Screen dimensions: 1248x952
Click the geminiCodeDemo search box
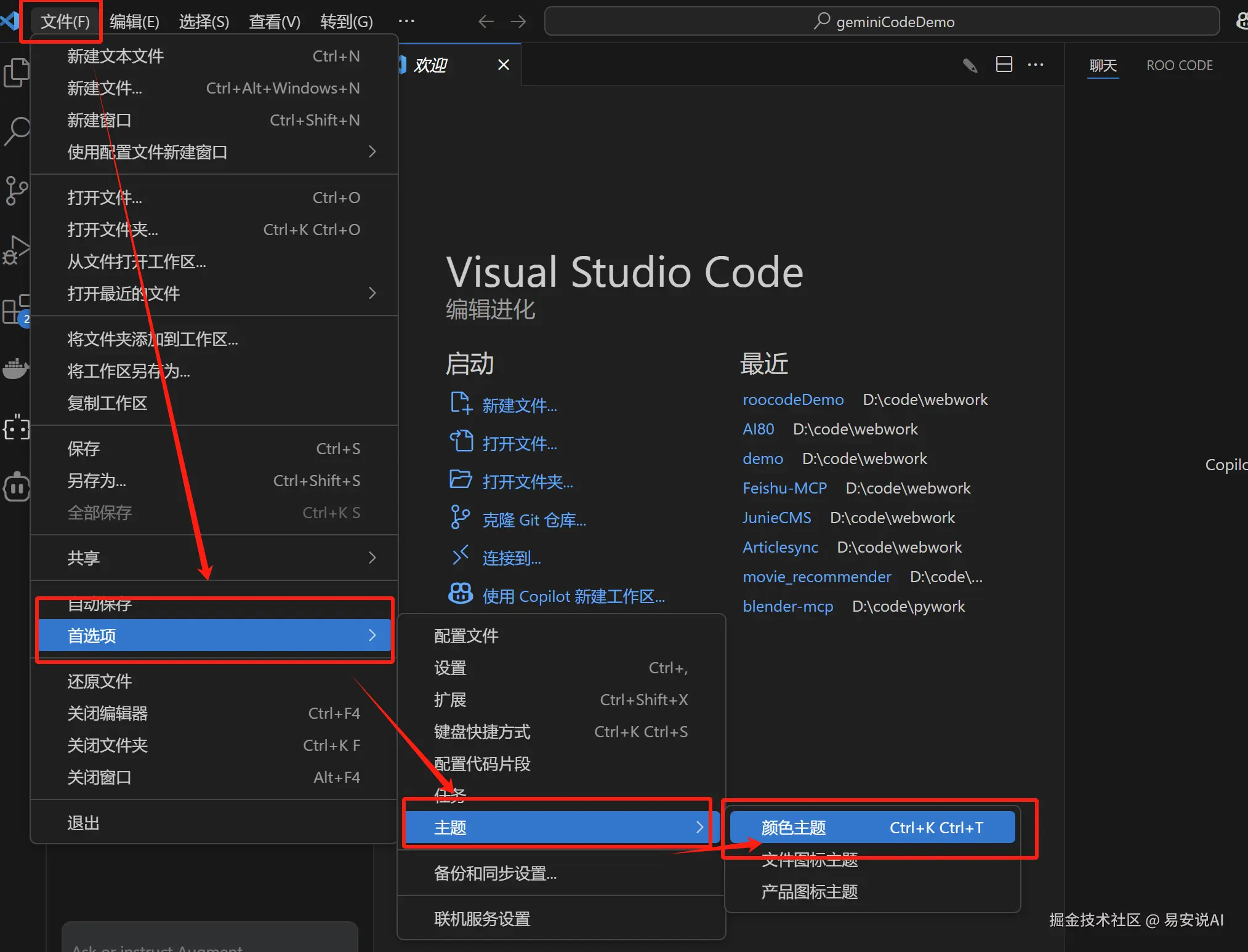881,22
